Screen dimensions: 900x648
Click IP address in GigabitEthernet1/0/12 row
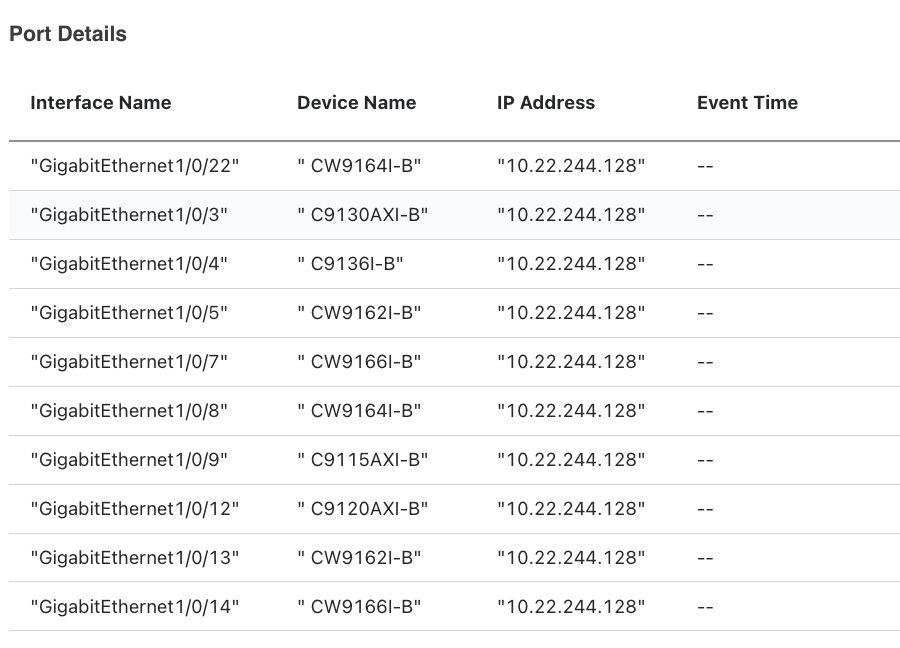(571, 509)
